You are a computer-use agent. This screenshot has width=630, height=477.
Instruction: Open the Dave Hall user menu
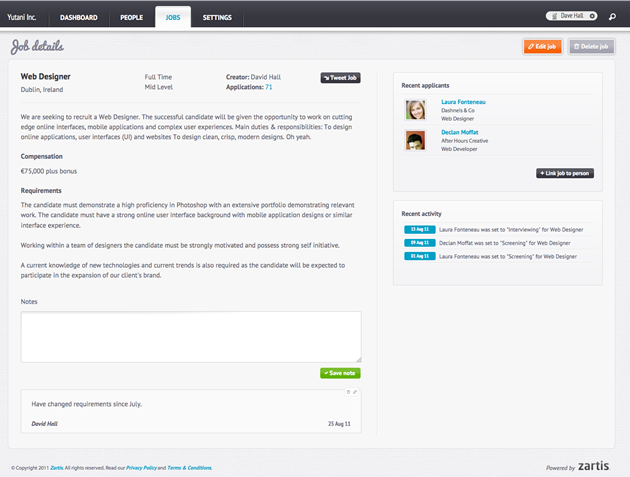(x=571, y=16)
